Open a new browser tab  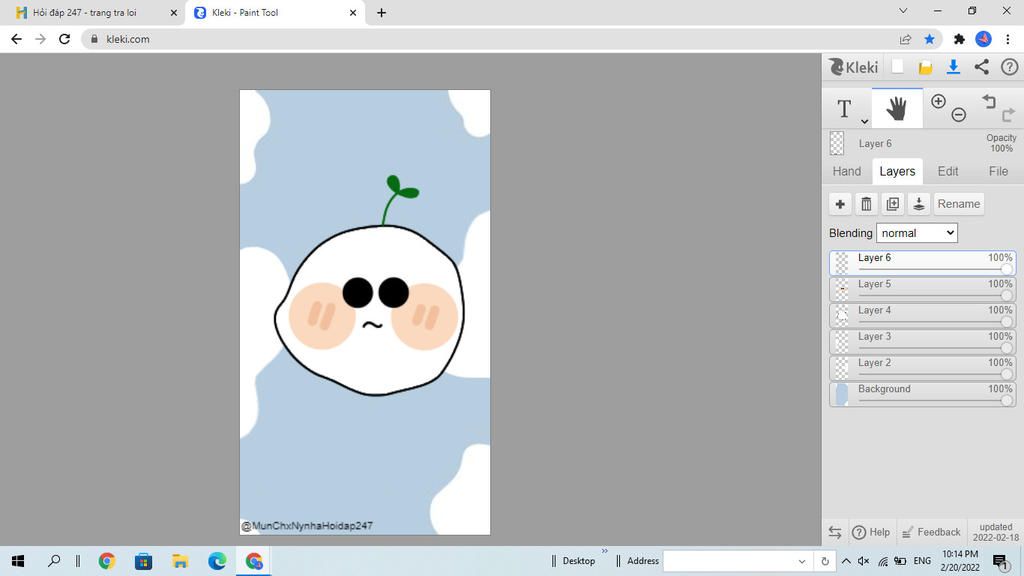pyautogui.click(x=381, y=12)
